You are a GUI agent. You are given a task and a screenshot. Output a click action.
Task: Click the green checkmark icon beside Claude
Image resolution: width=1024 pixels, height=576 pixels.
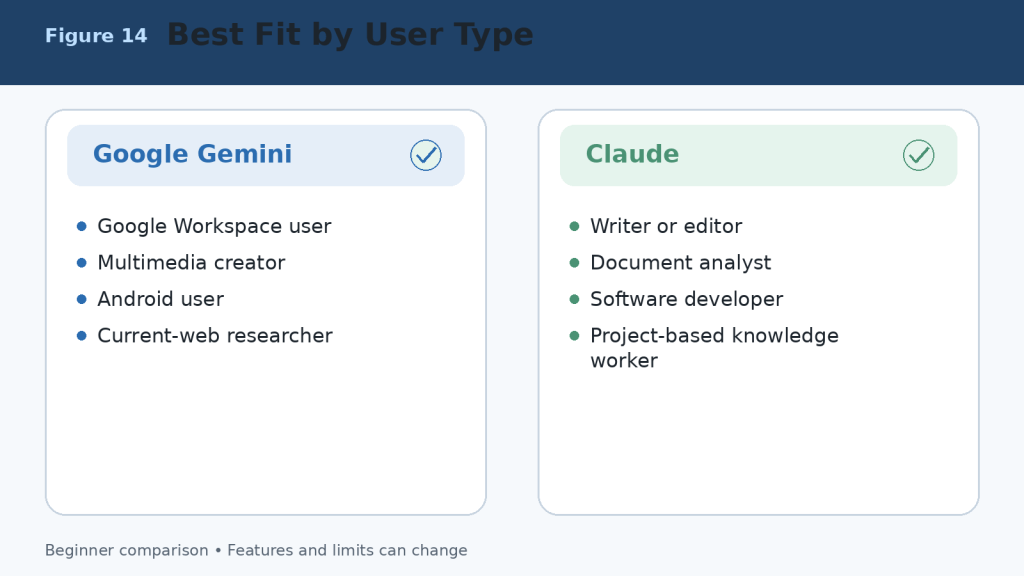[x=918, y=155]
